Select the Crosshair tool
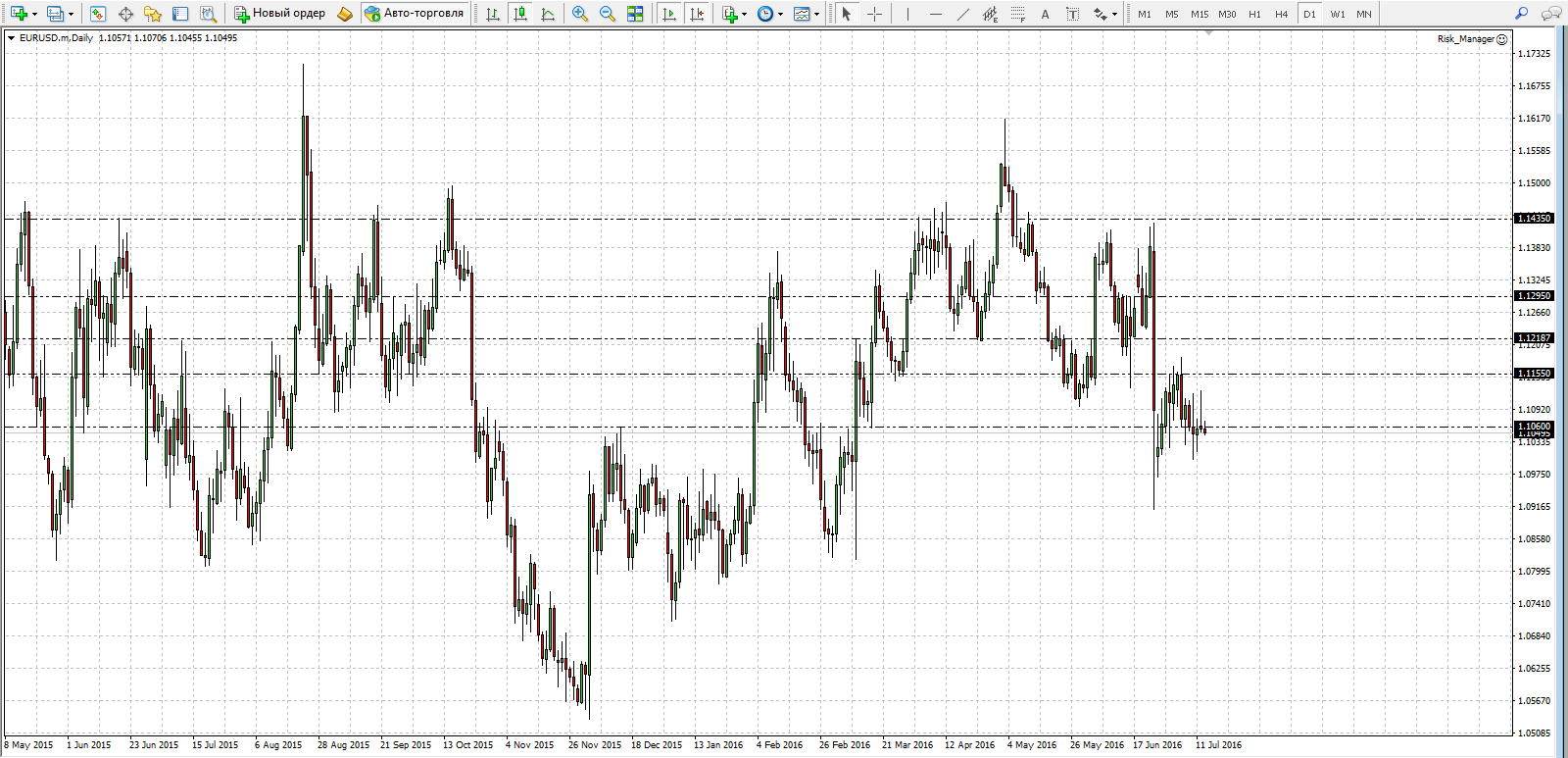1568x758 pixels. (874, 14)
